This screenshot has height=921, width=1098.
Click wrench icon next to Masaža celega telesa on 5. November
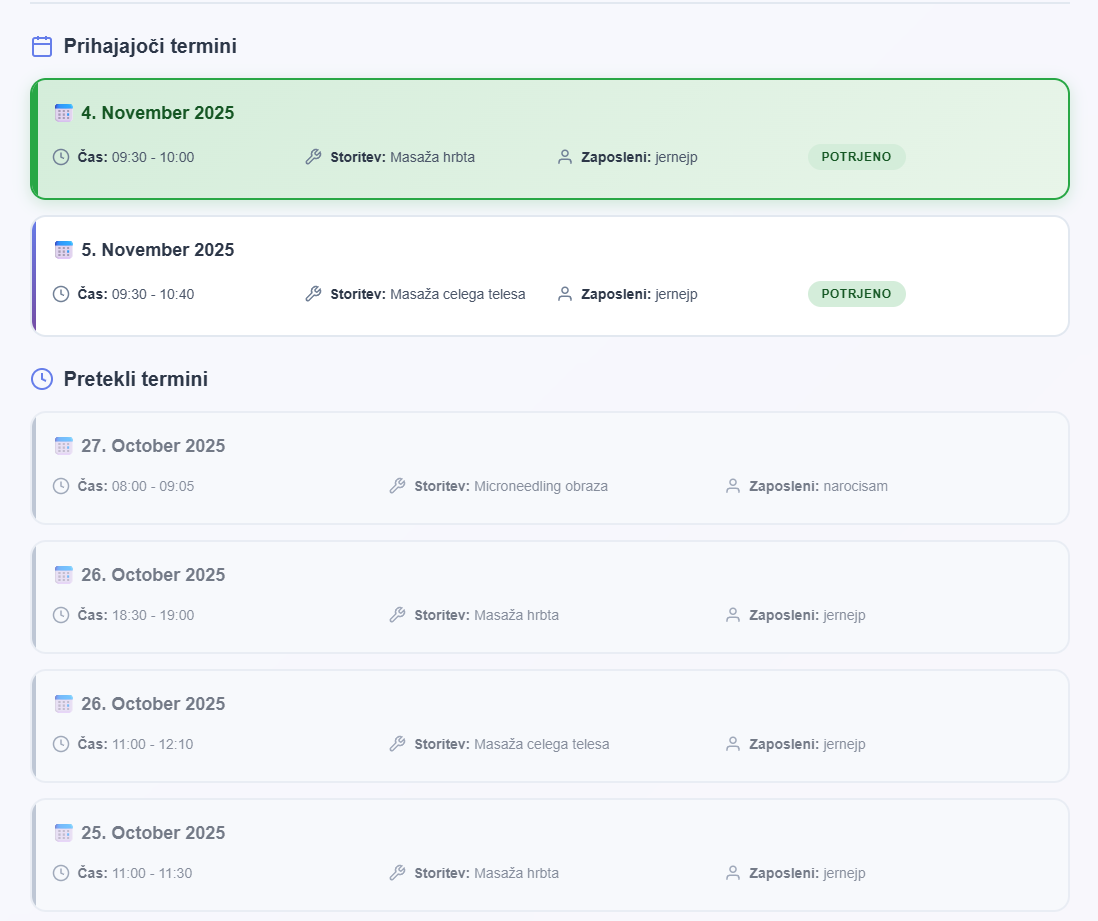pos(313,294)
